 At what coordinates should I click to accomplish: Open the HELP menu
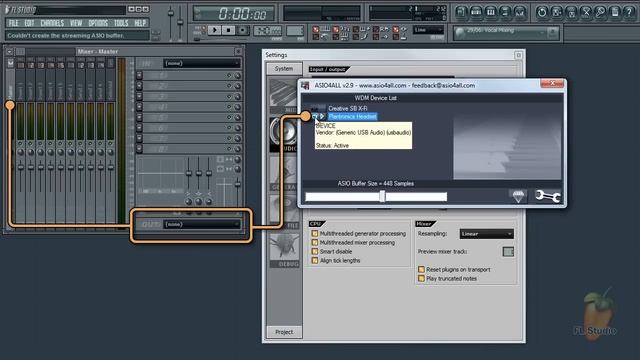140,23
